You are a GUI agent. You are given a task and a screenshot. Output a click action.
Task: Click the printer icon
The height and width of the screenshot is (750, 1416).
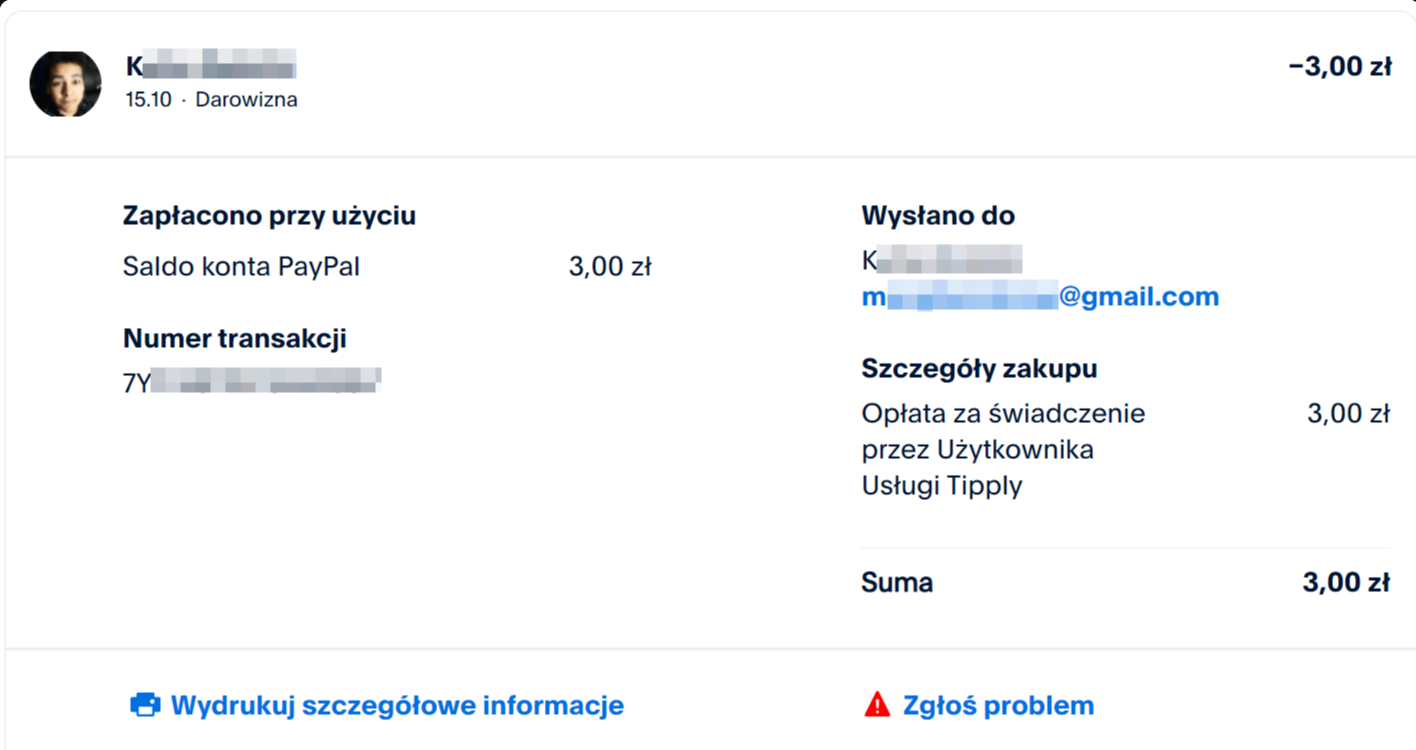(145, 705)
